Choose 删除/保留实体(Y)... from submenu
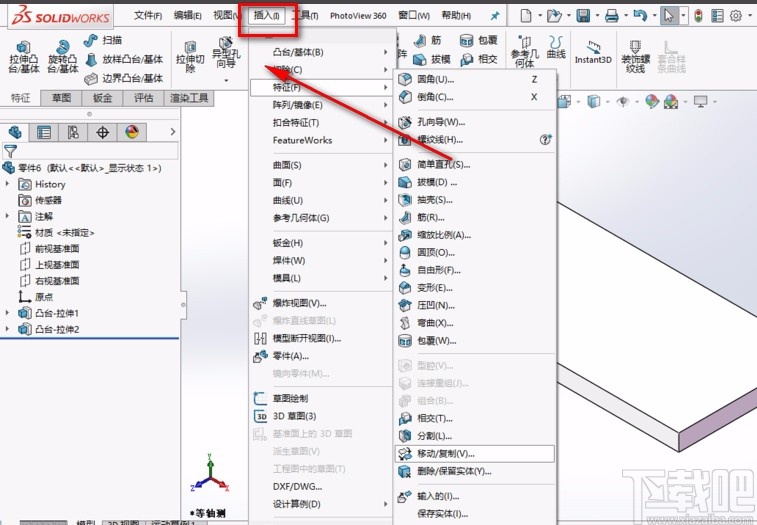The height and width of the screenshot is (525, 757). [x=476, y=471]
